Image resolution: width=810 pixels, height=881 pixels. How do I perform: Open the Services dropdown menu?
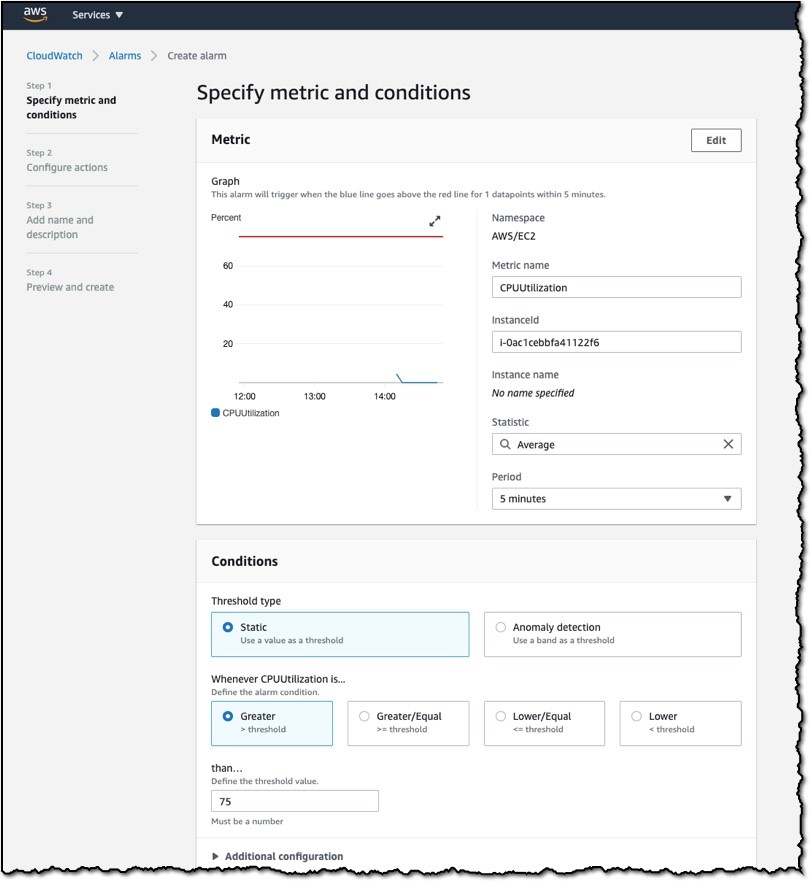pyautogui.click(x=97, y=15)
